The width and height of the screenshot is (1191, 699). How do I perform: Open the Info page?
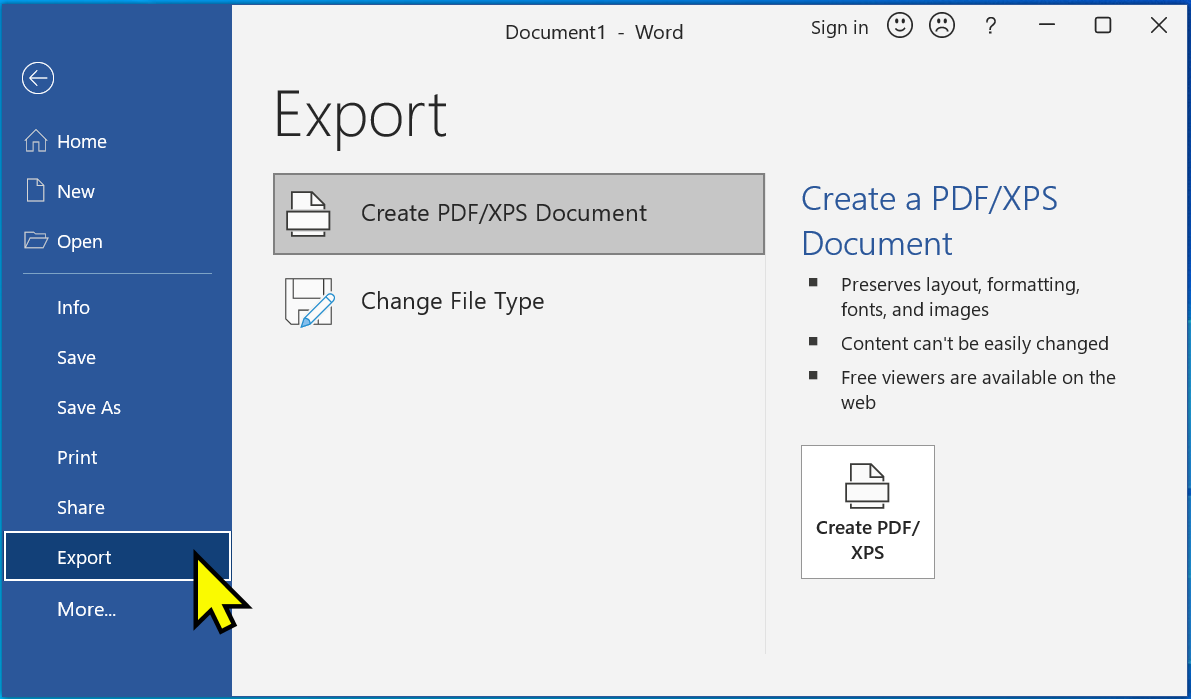[x=117, y=308]
